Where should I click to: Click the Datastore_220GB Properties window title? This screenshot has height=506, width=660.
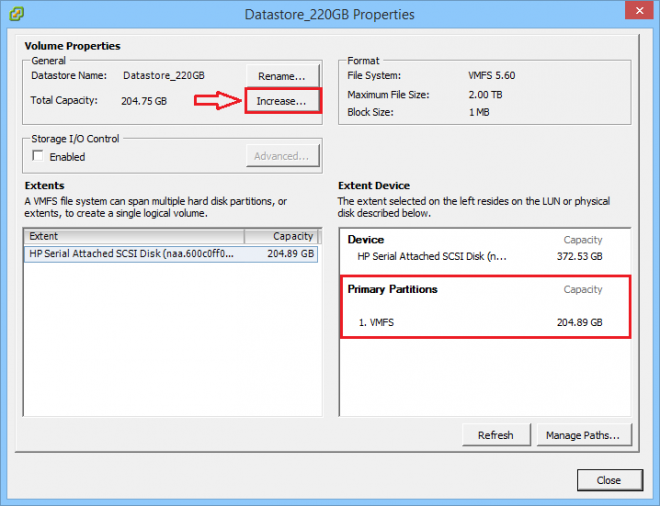coord(329,15)
